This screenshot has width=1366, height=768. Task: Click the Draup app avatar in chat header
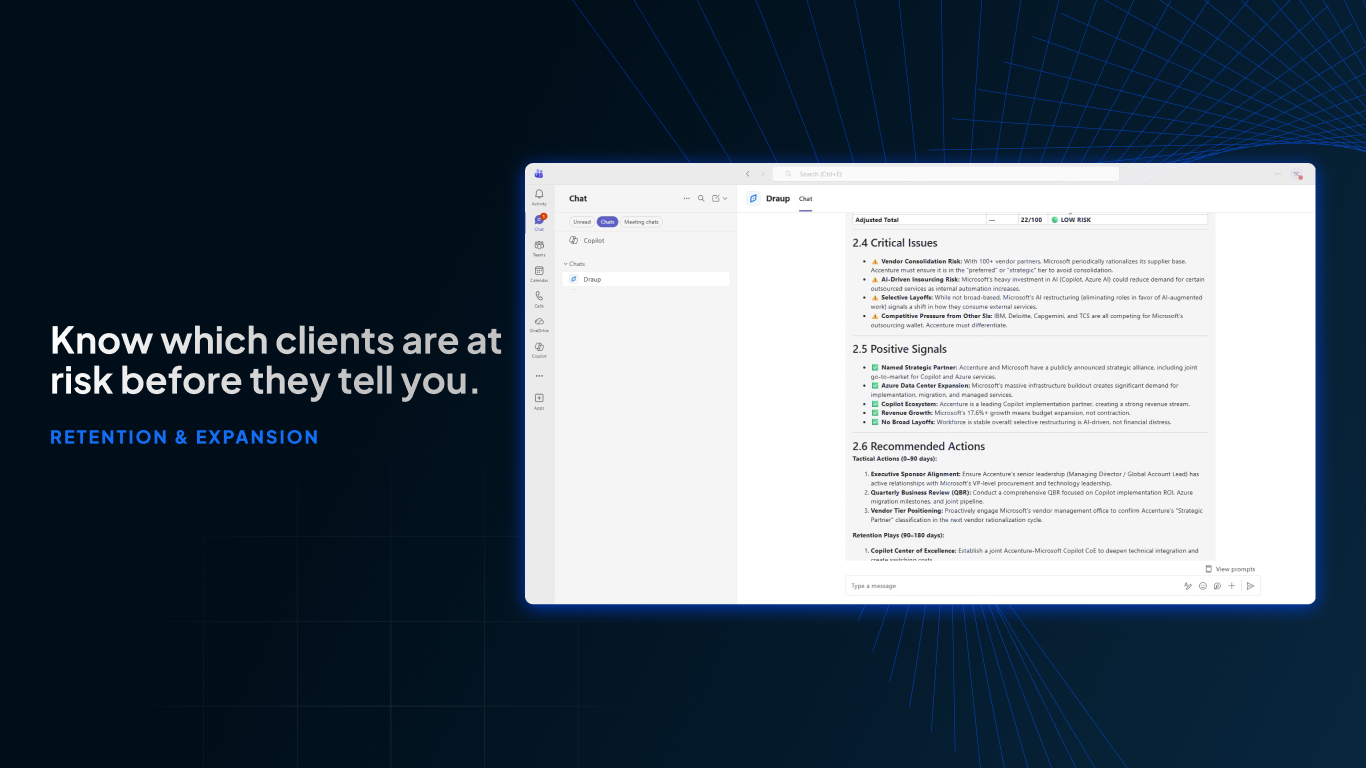(753, 198)
